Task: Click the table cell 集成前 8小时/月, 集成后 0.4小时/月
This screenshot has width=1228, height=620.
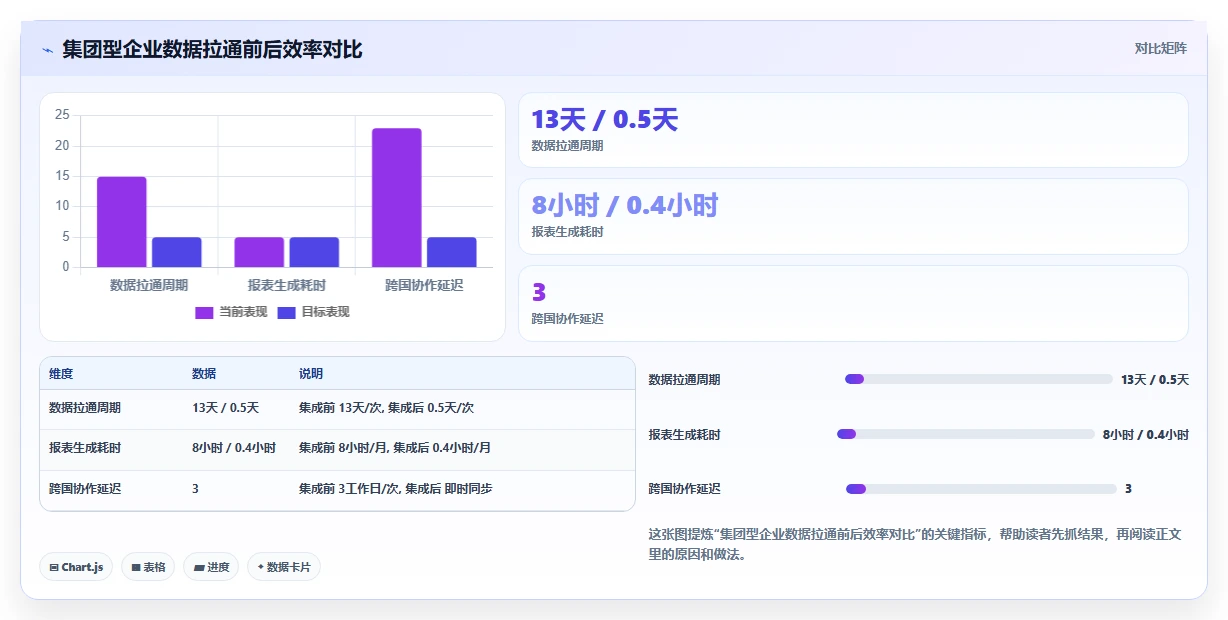Action: (395, 448)
